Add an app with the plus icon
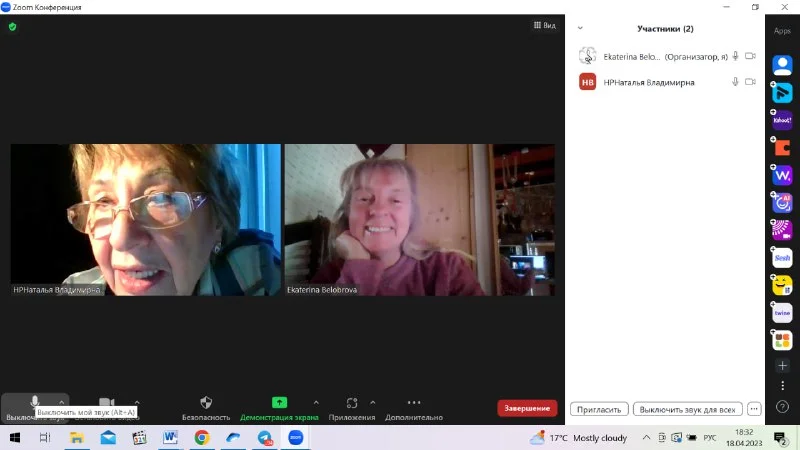 coord(783,366)
